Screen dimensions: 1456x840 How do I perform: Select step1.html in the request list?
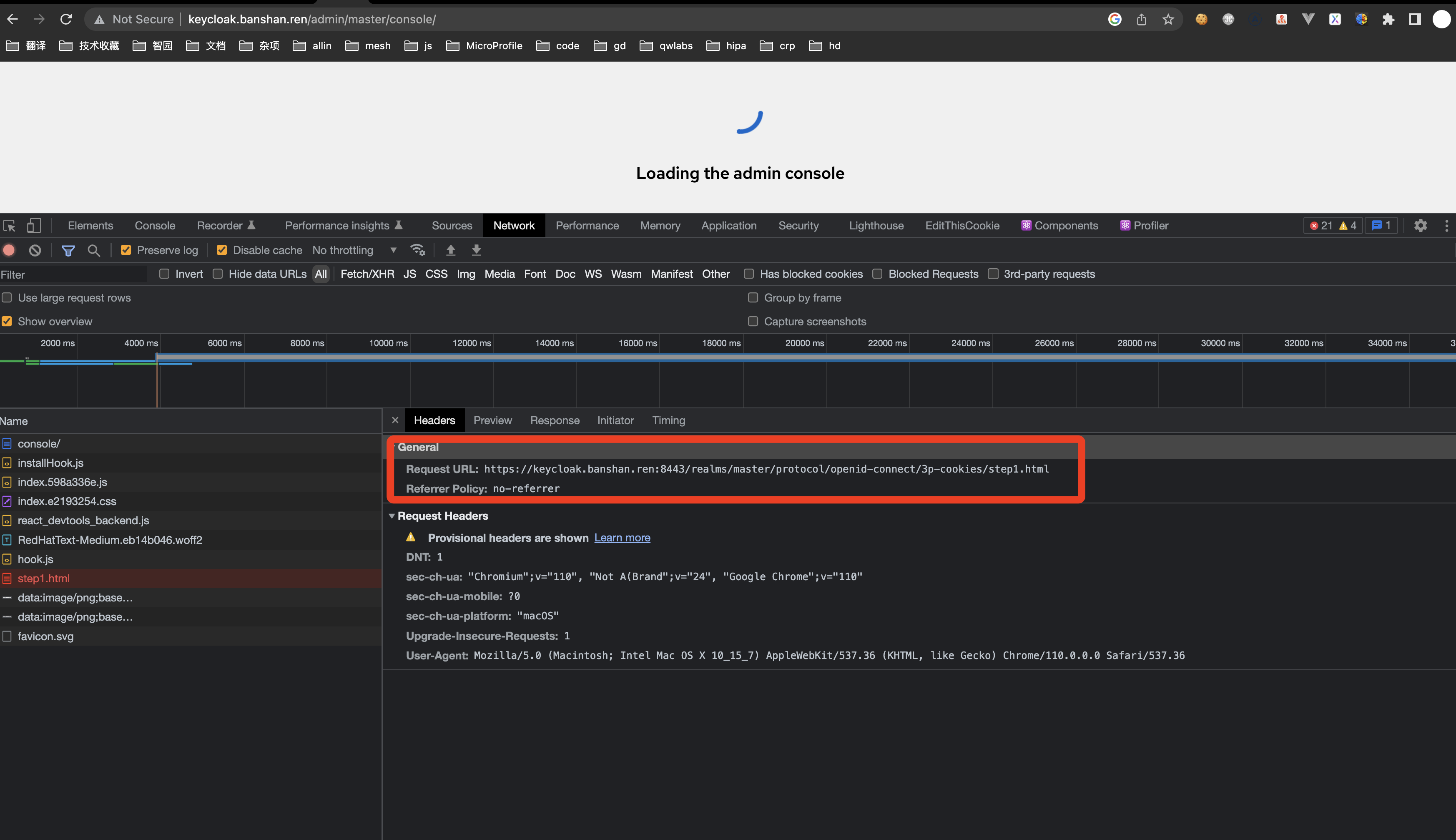(x=44, y=578)
